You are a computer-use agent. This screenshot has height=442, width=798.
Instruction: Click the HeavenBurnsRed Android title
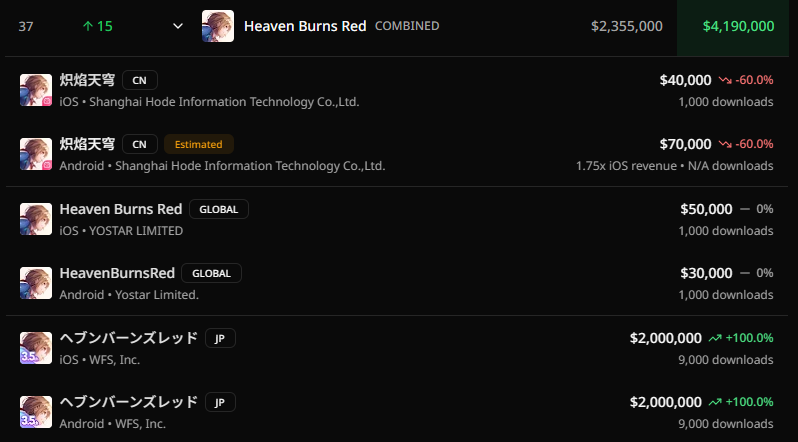coord(117,273)
